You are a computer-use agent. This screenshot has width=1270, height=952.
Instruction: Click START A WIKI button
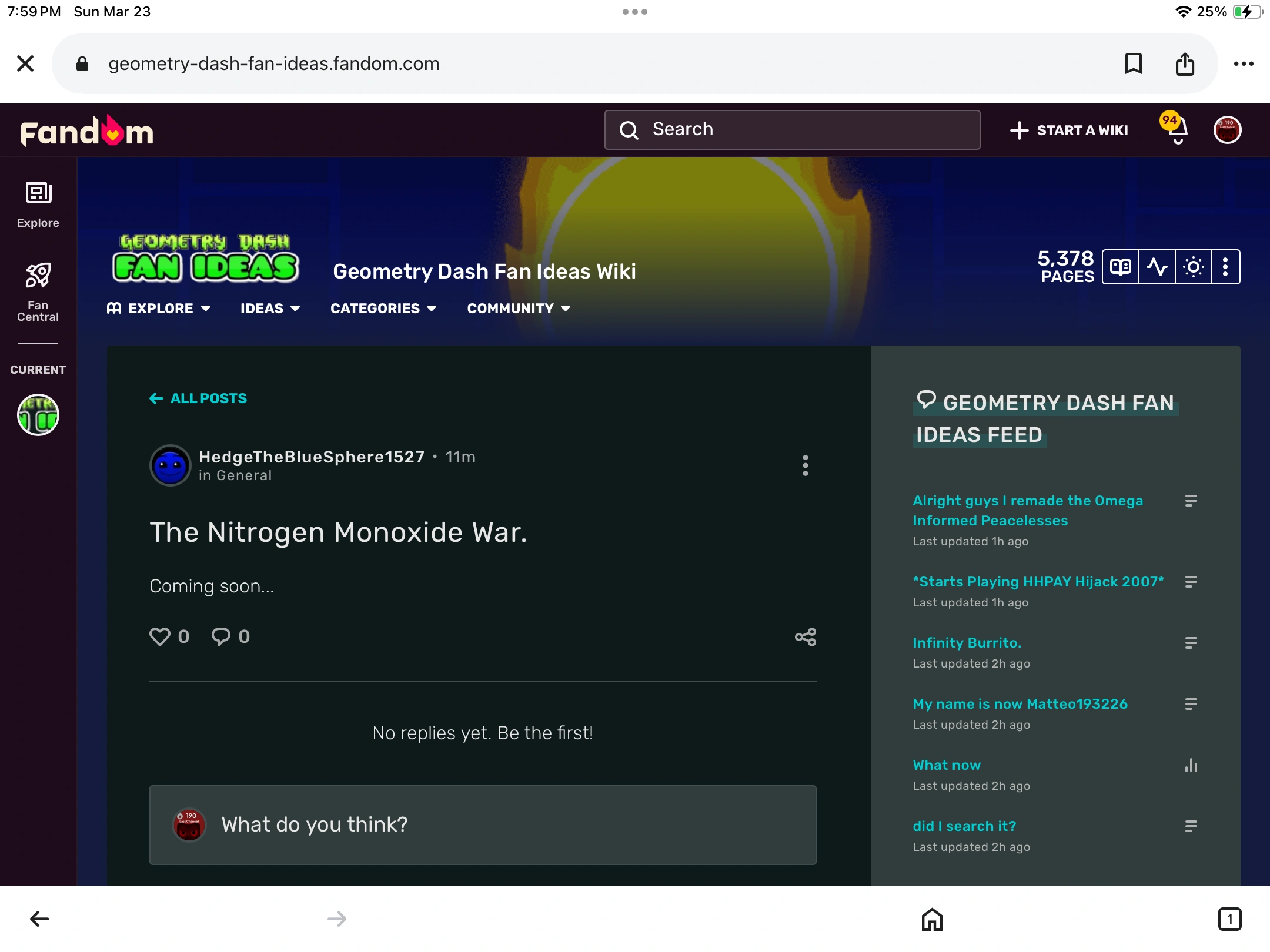coord(1069,130)
